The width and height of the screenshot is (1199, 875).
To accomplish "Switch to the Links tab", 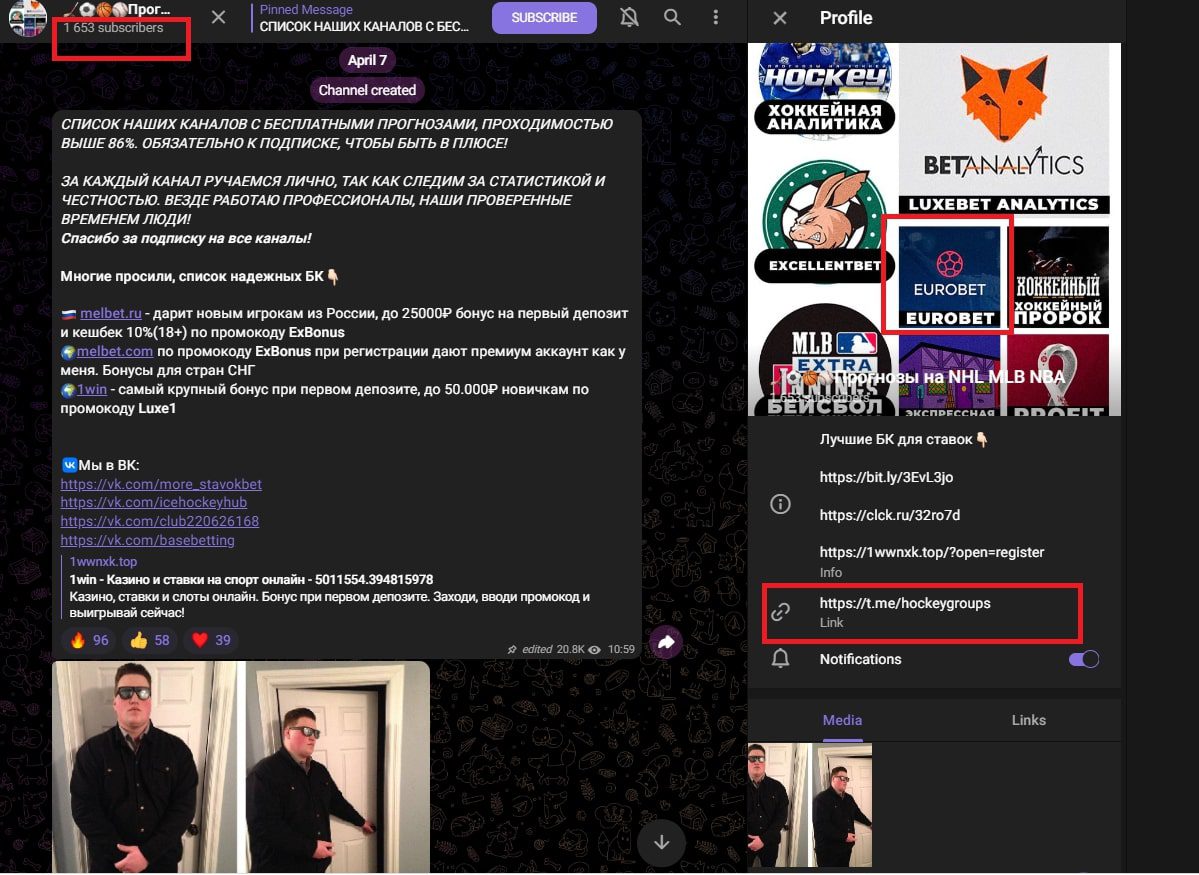I will click(1028, 720).
